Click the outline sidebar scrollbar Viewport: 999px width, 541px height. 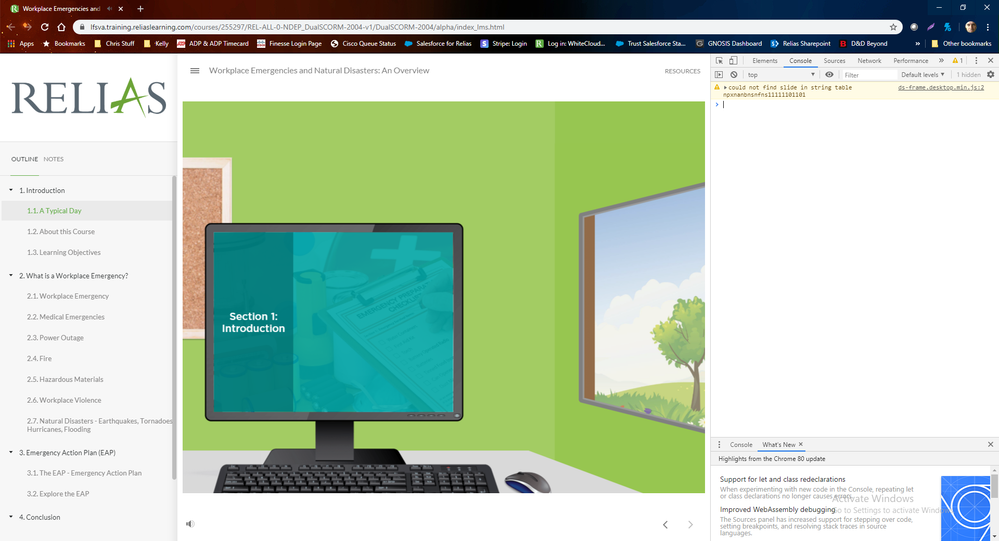click(x=174, y=328)
